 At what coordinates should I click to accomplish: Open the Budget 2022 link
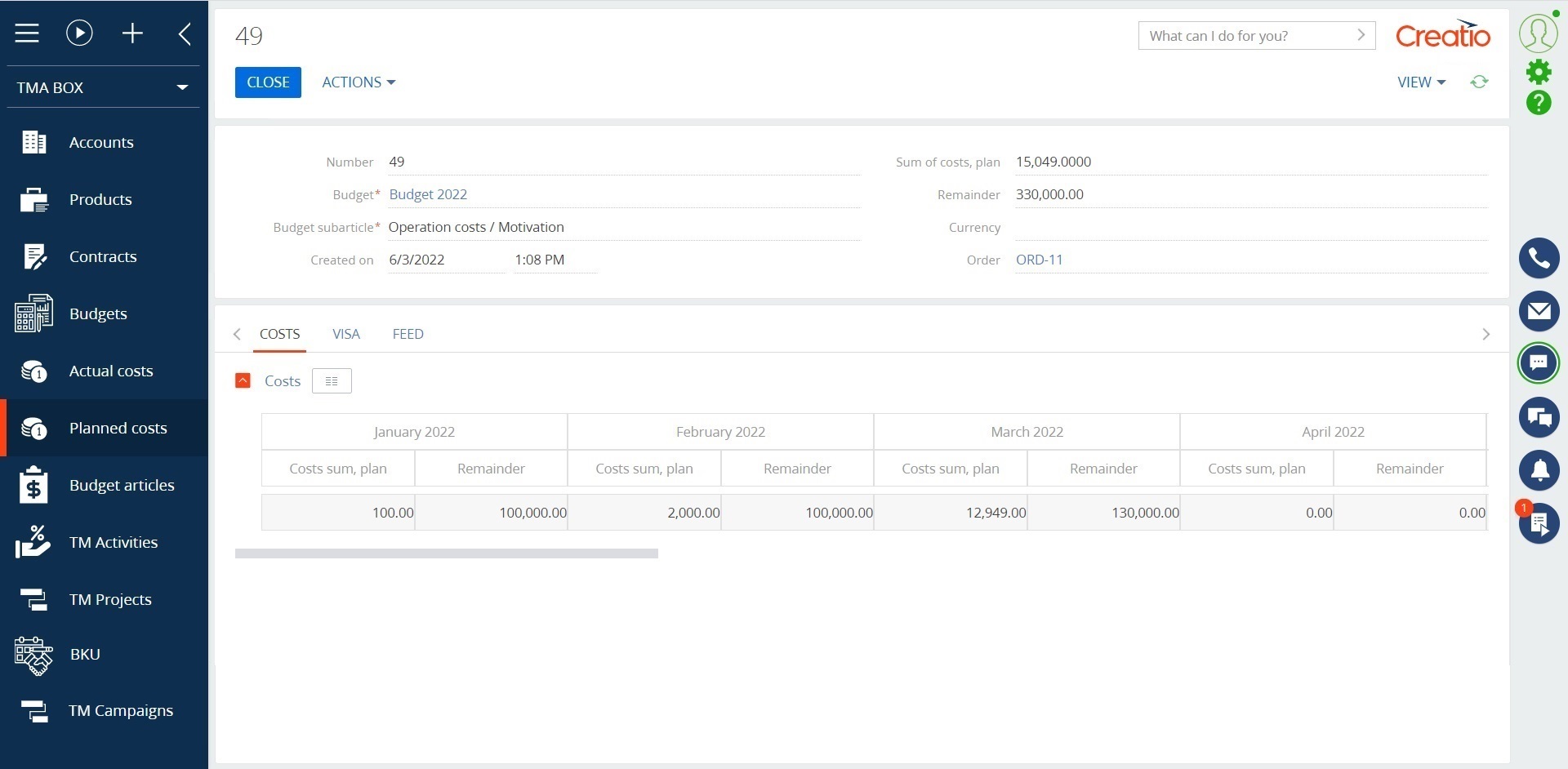(x=427, y=194)
